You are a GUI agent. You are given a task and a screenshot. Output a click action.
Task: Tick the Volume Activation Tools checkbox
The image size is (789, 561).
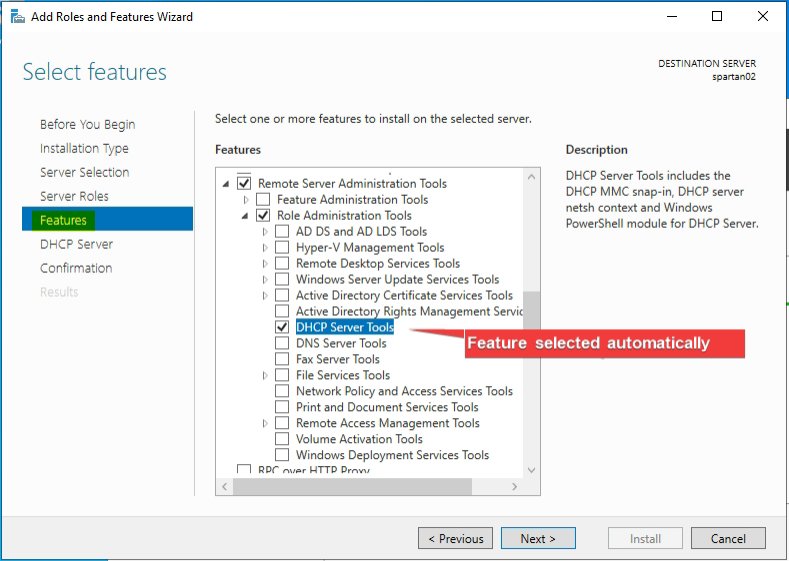282,439
